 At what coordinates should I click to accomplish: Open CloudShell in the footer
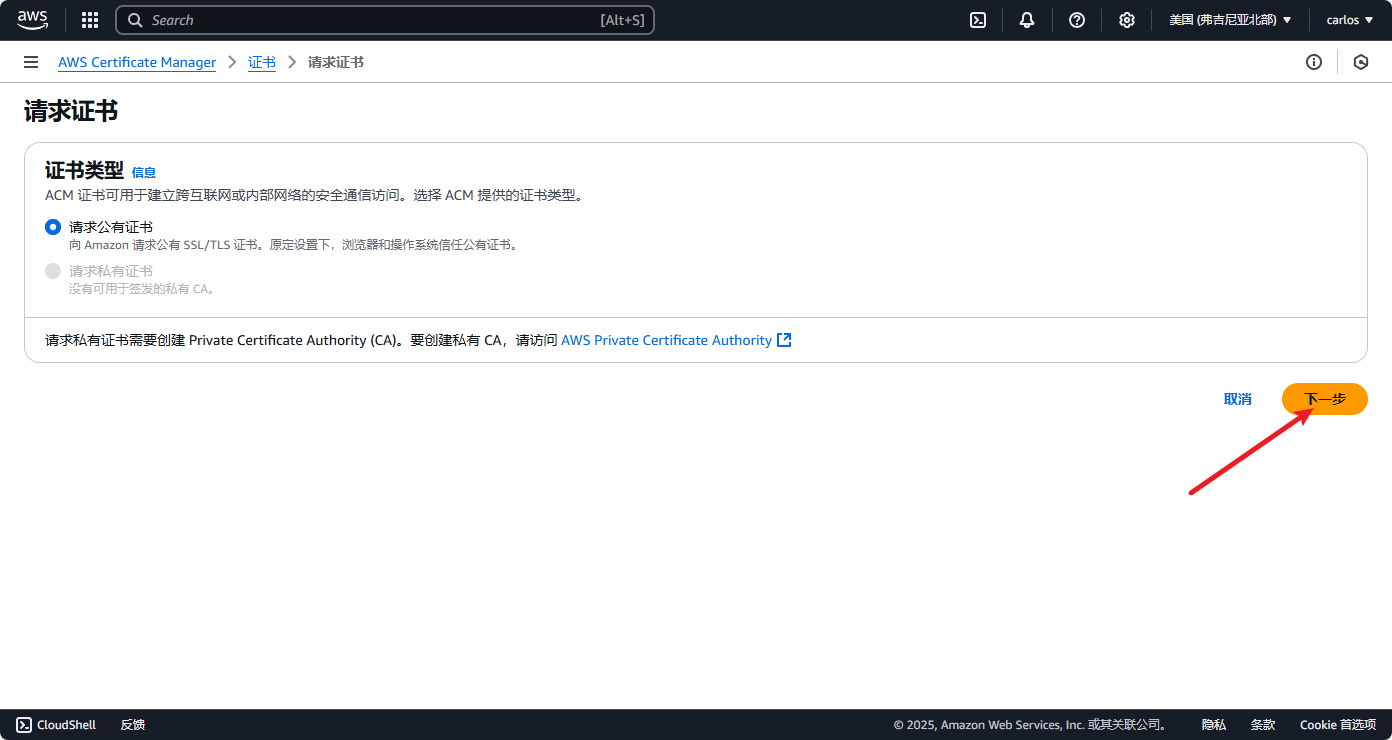tap(56, 725)
